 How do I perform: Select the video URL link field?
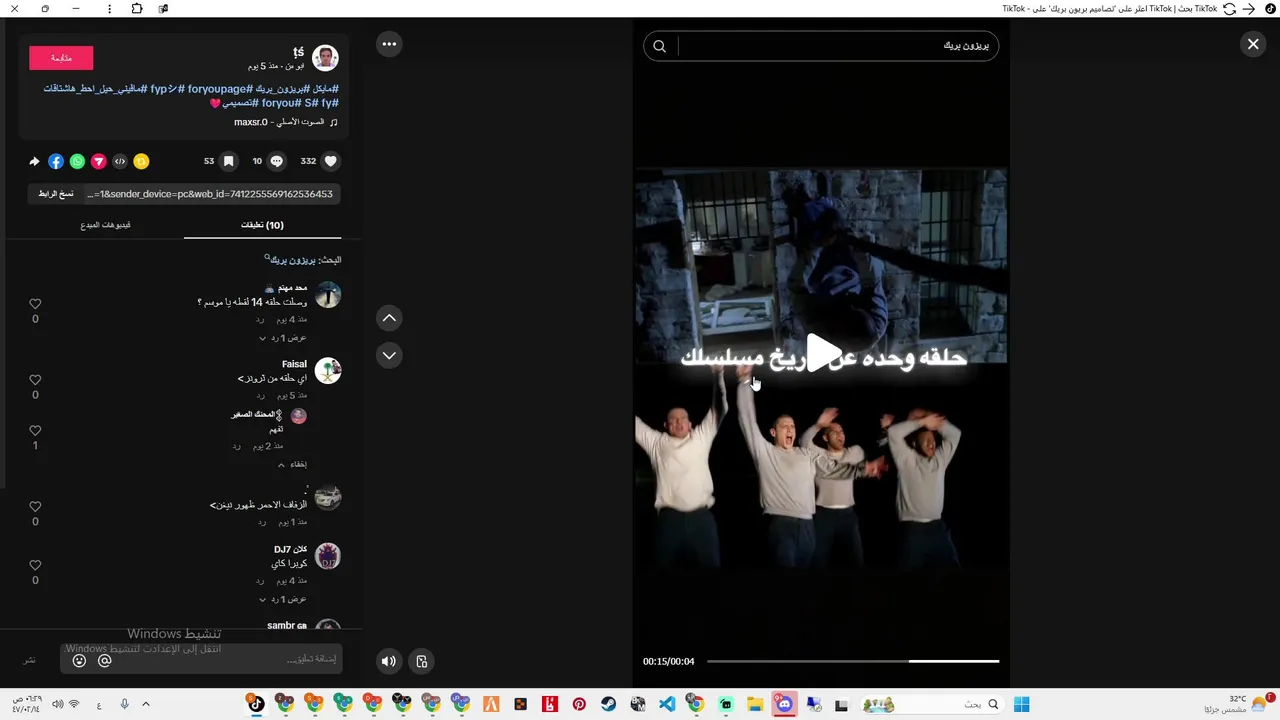[210, 194]
